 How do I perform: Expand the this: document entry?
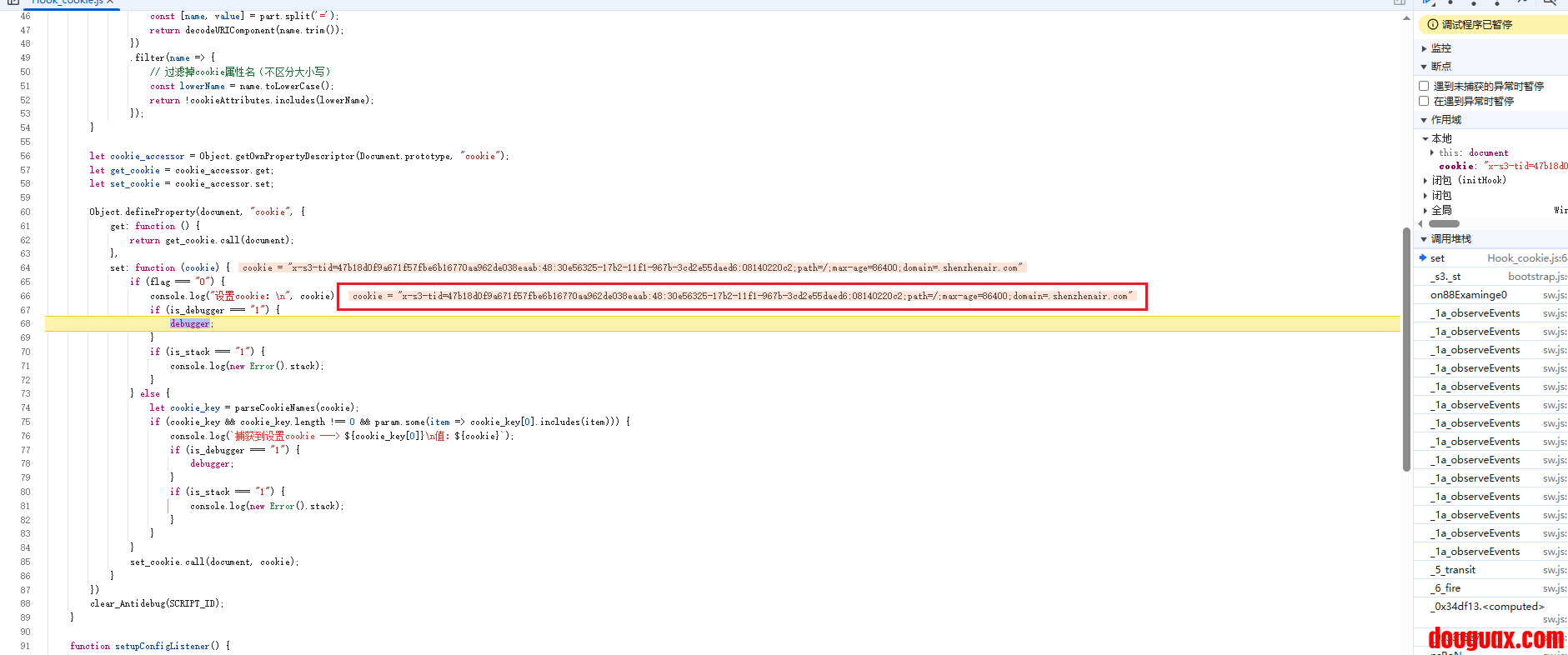pyautogui.click(x=1432, y=152)
